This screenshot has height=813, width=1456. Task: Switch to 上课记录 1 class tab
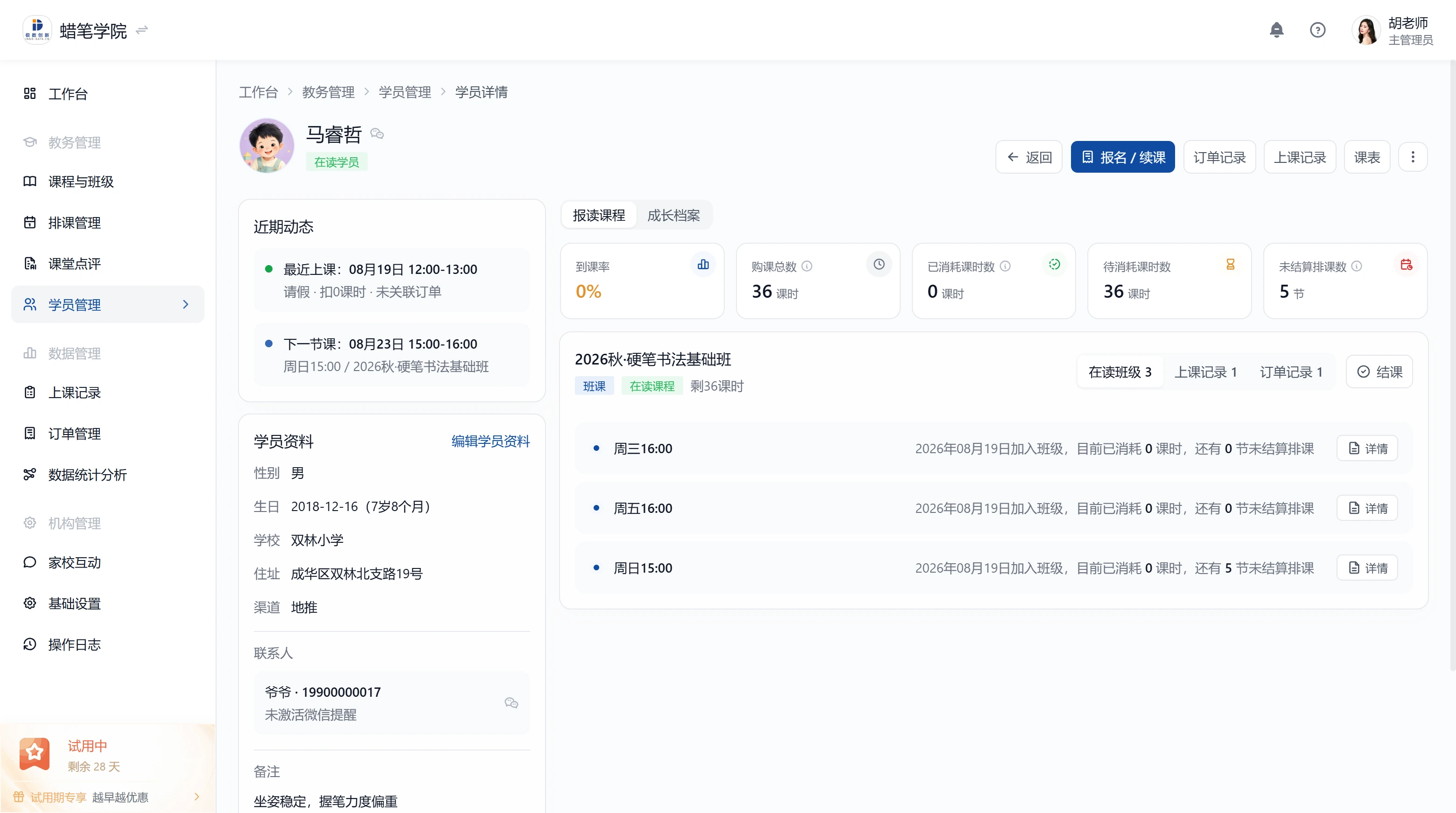pyautogui.click(x=1205, y=372)
